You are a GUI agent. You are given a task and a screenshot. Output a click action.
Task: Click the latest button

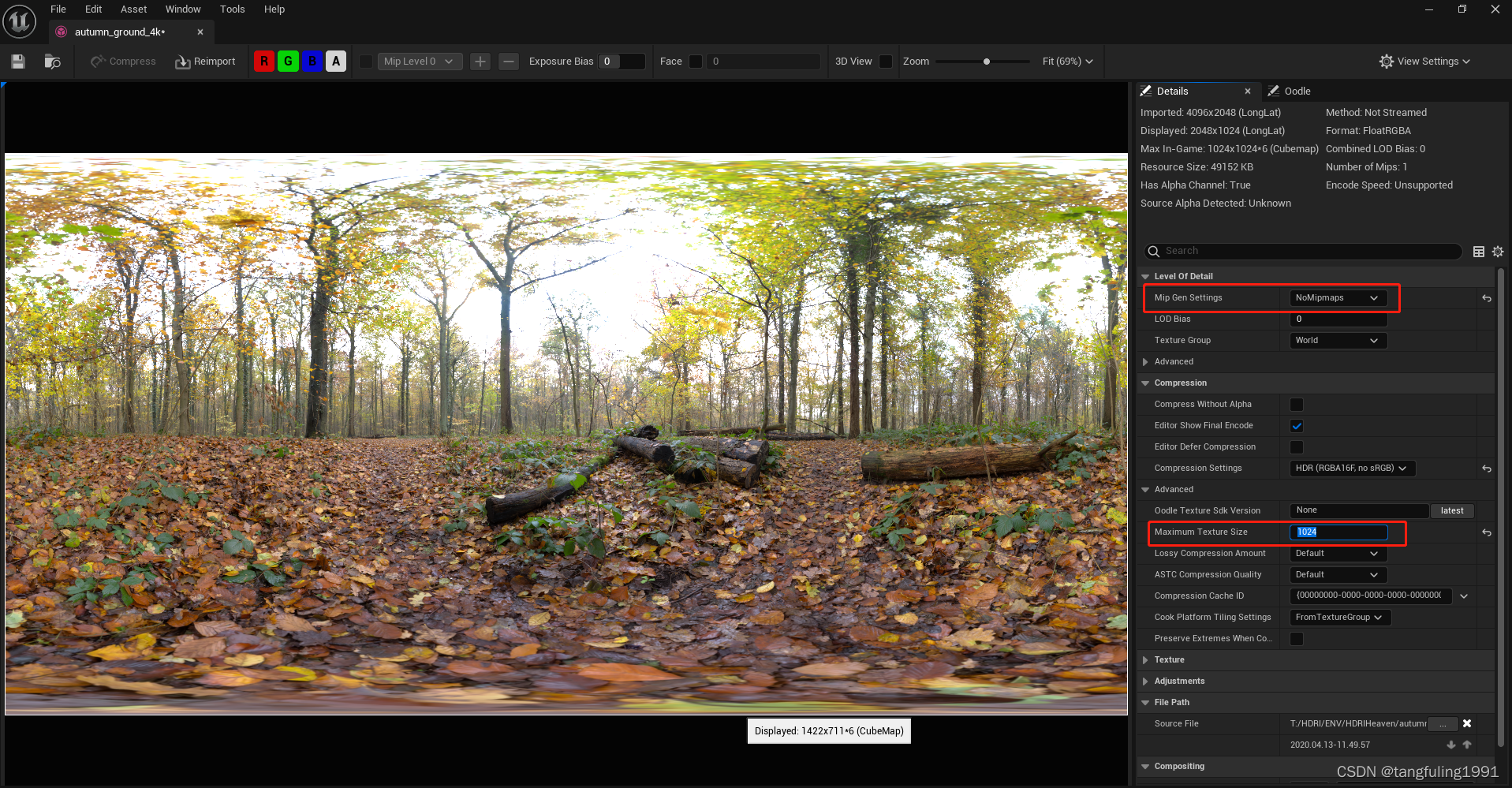1452,511
